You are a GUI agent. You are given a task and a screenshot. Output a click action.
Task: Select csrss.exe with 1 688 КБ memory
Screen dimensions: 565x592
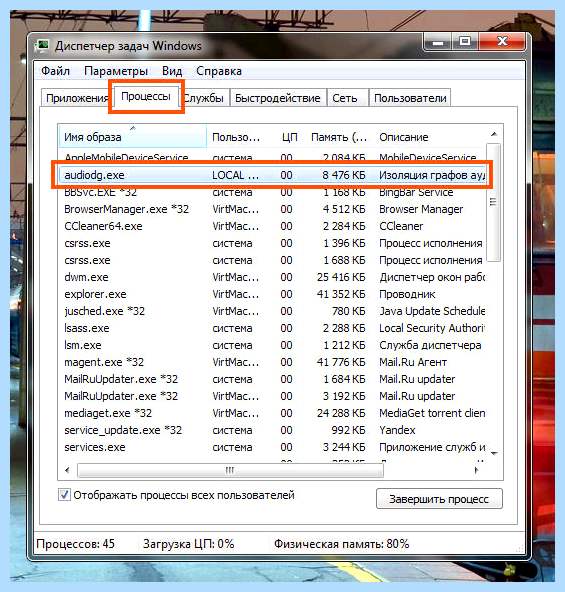[272, 260]
